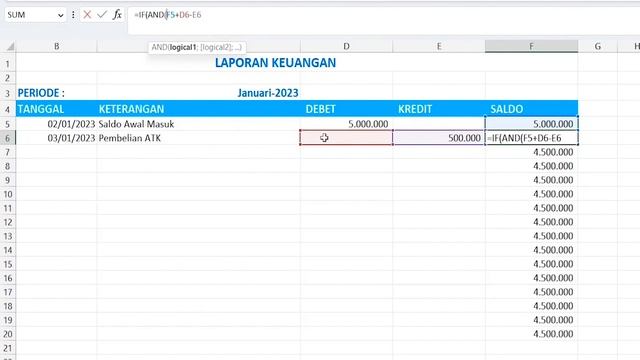This screenshot has width=640, height=360.
Task: Select row 4 header
Action: [x=8, y=109]
